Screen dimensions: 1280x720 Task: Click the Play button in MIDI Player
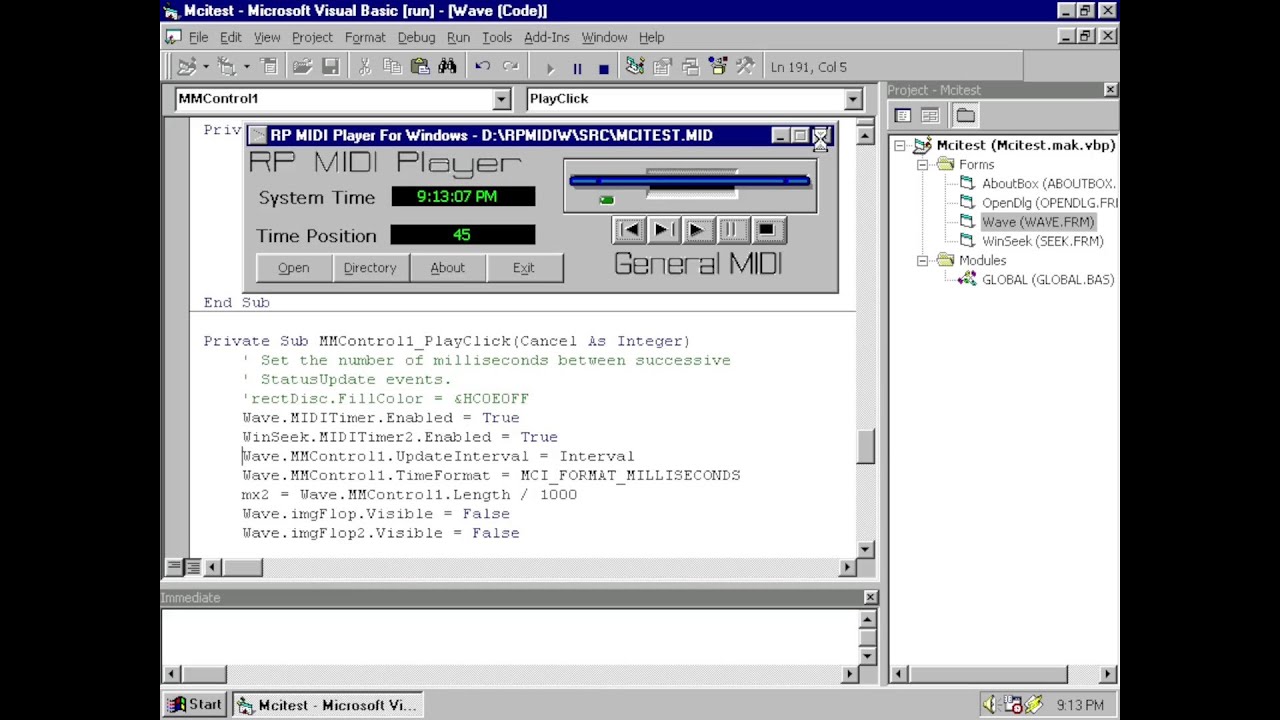pos(697,230)
